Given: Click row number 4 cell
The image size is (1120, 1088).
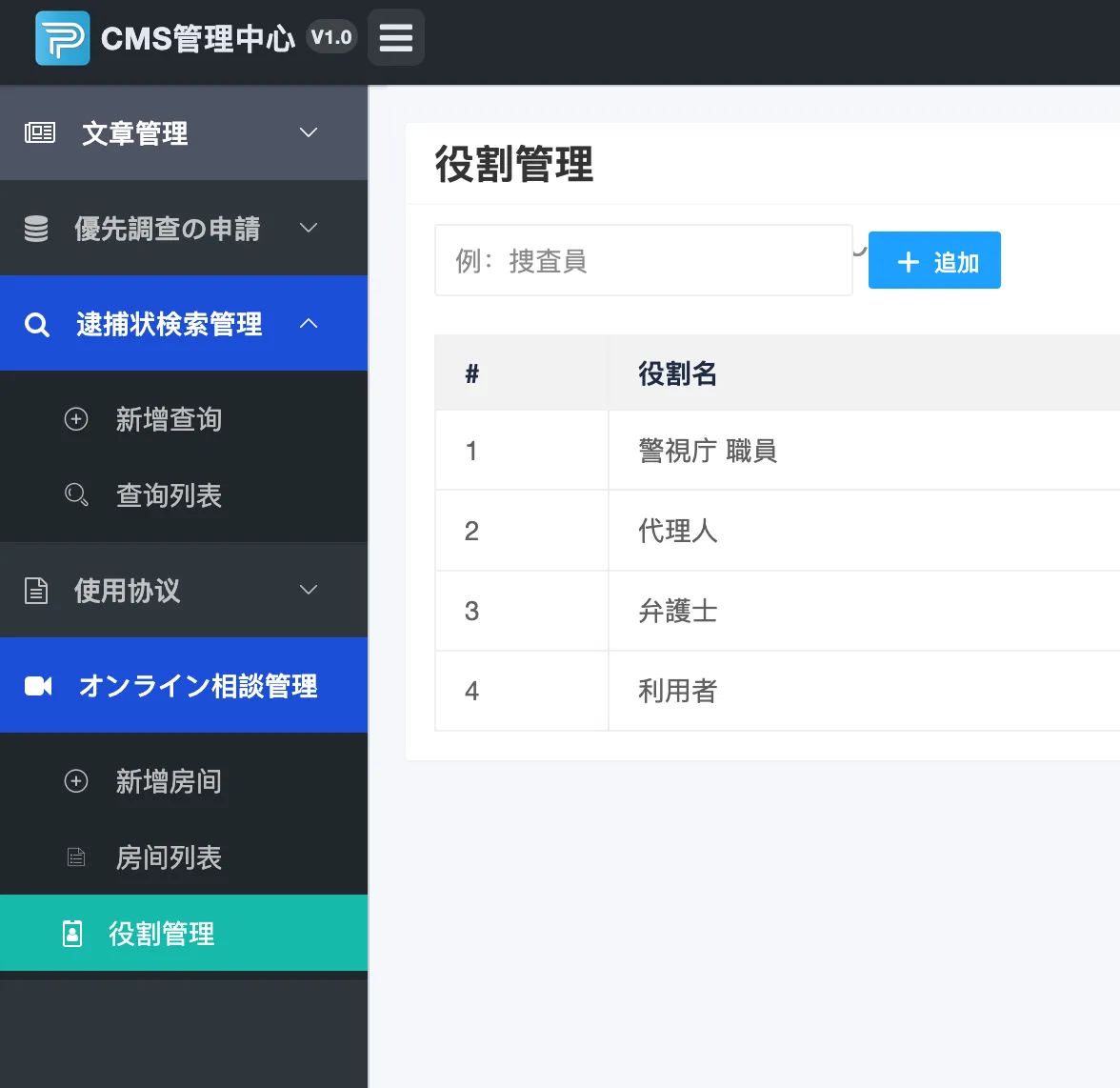Looking at the screenshot, I should pos(522,691).
